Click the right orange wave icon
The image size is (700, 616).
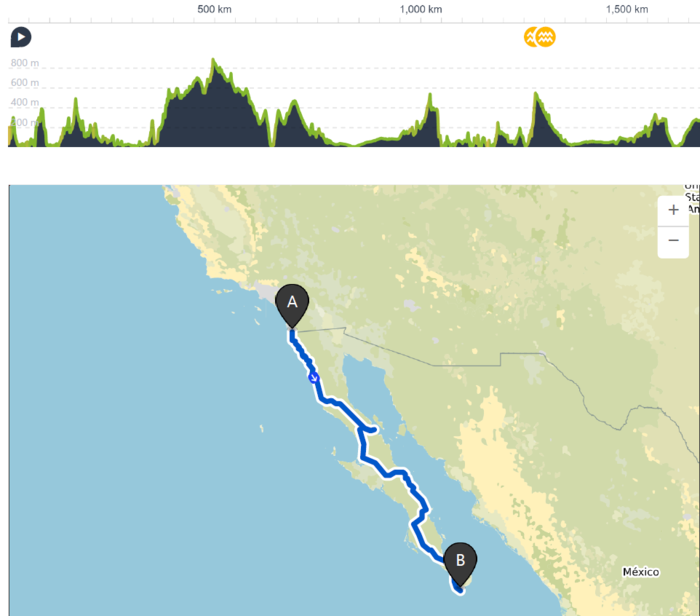pyautogui.click(x=546, y=38)
